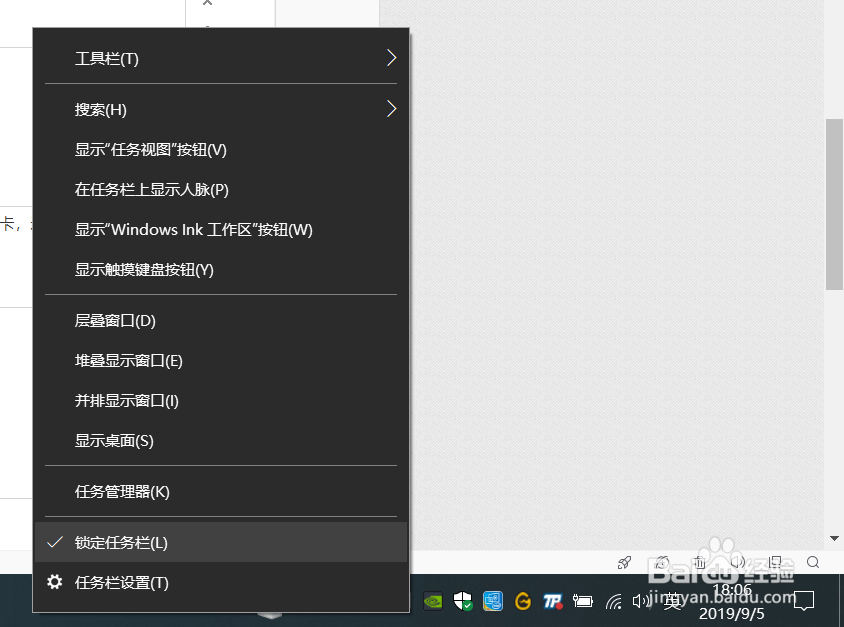Click the battery status icon
Image resolution: width=844 pixels, height=627 pixels.
[583, 601]
